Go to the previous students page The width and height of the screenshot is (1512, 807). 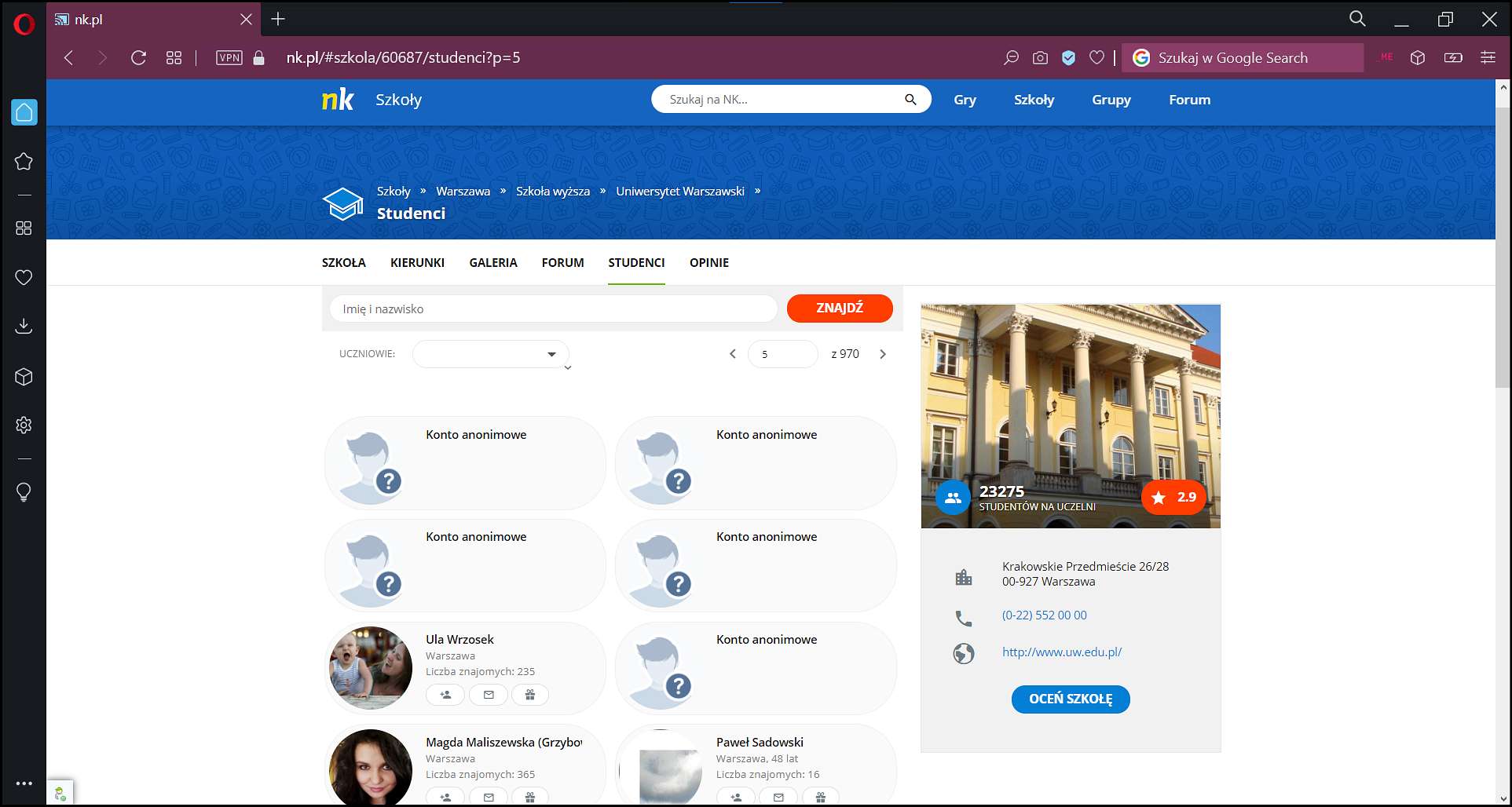733,354
